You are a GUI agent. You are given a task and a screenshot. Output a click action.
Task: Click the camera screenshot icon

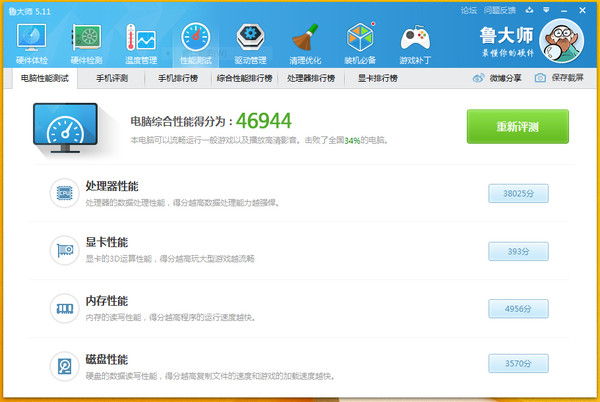pyautogui.click(x=540, y=78)
